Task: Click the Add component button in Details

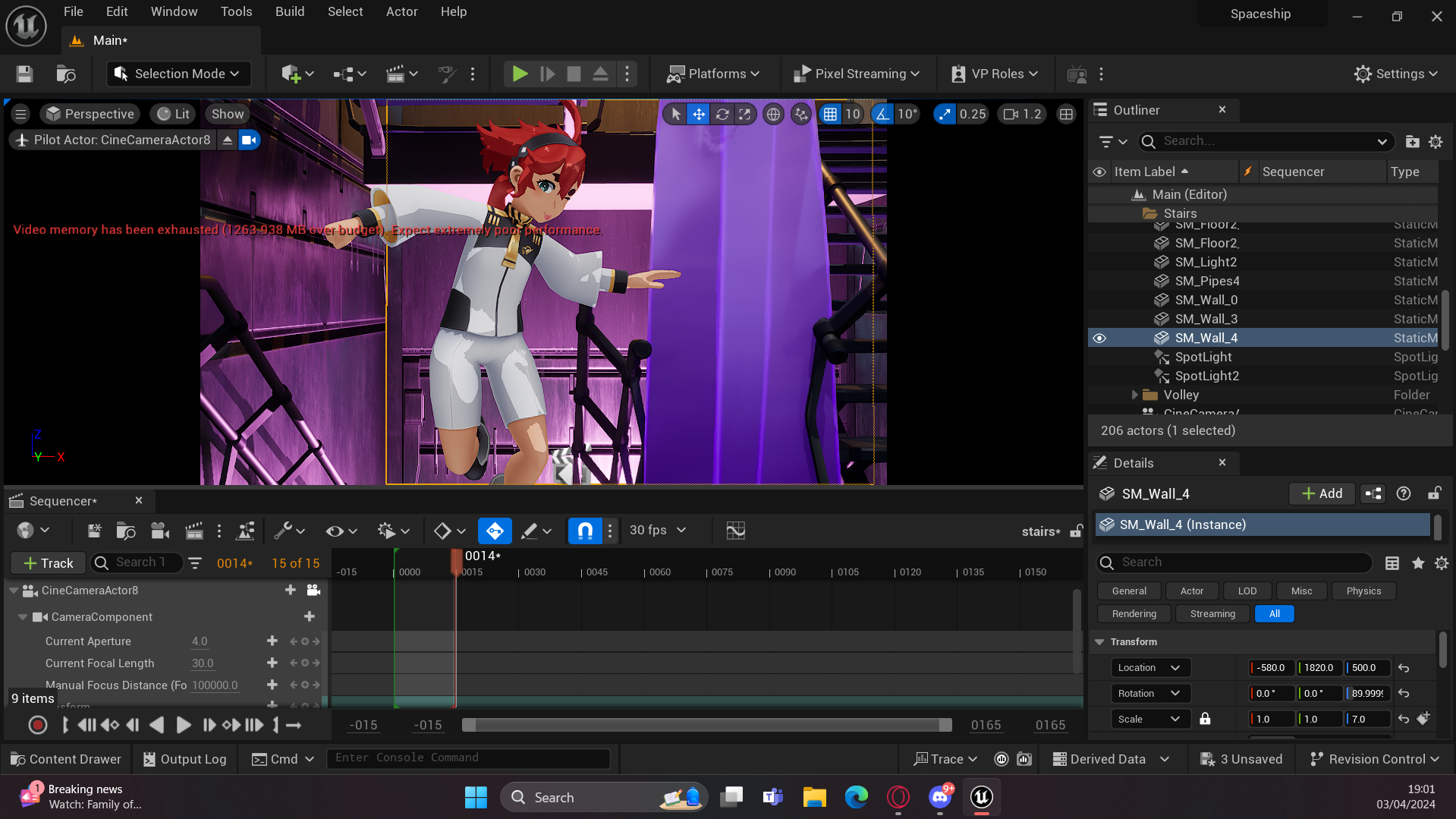Action: click(x=1322, y=493)
